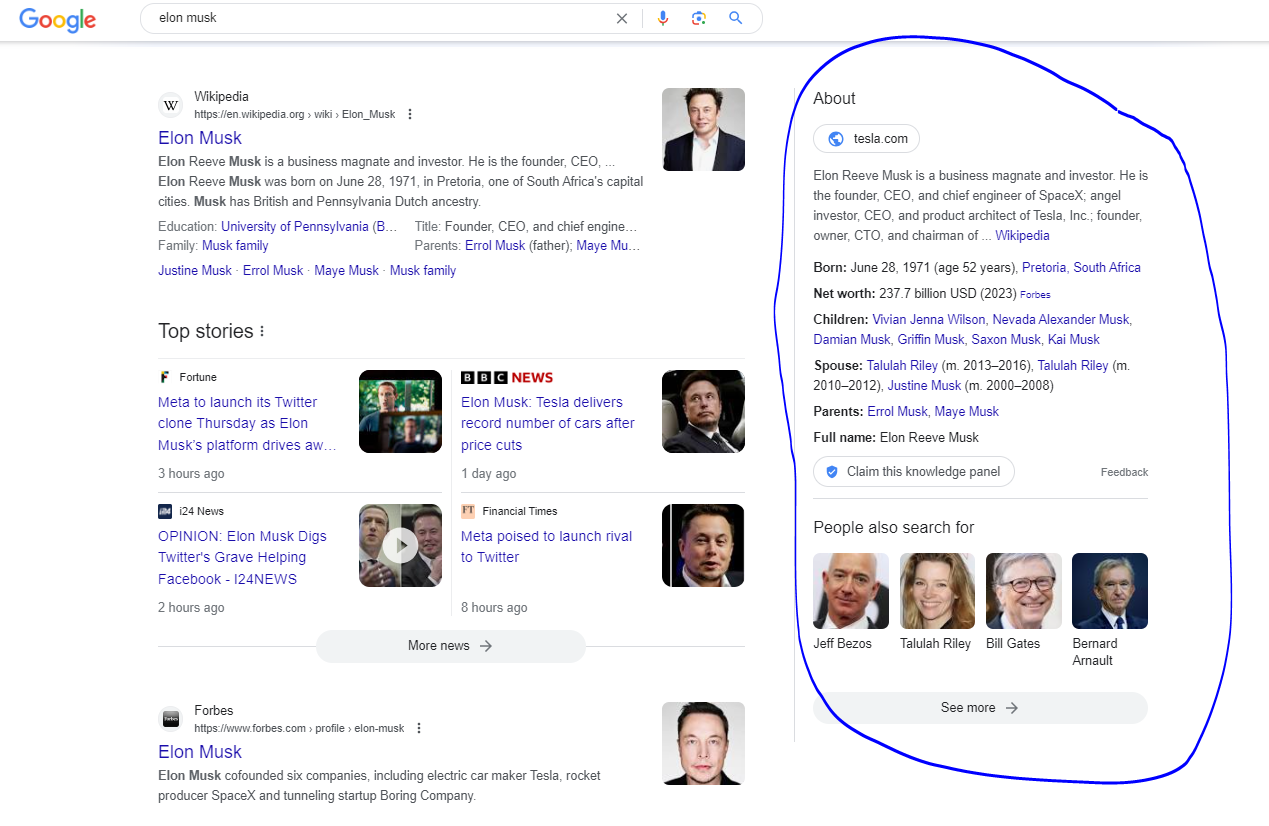Select Talulah Riley thumbnail in related people
This screenshot has height=826, width=1269.
point(937,591)
